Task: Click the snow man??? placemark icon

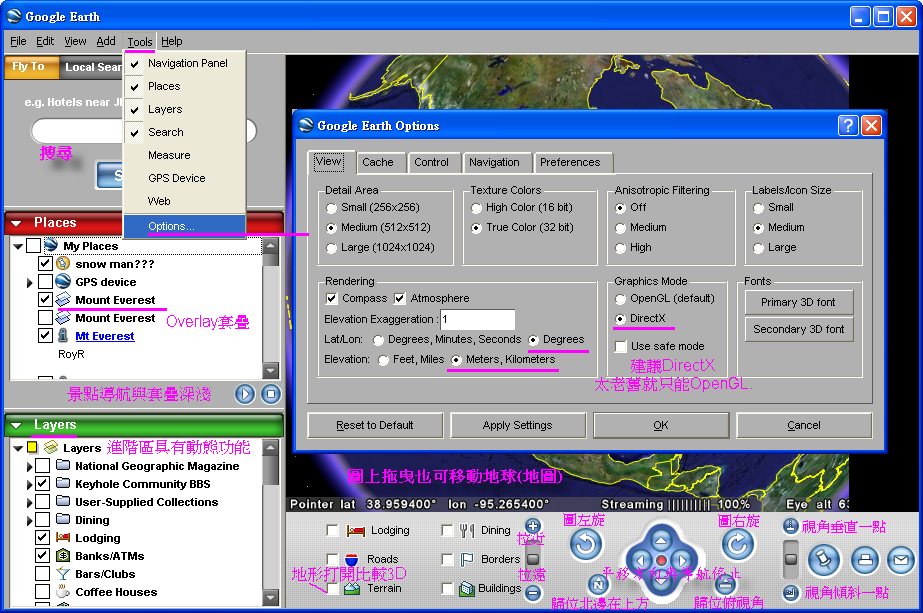Action: coord(63,263)
